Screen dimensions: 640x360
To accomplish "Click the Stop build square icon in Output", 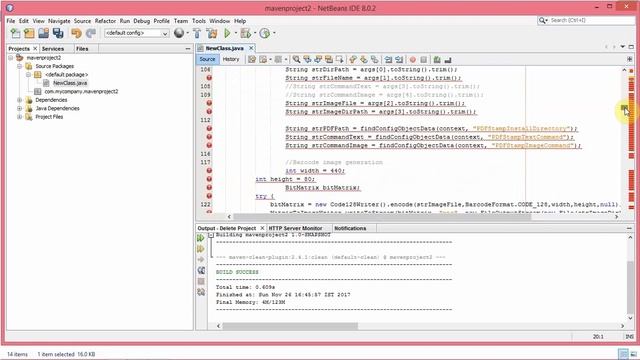I will pyautogui.click(x=201, y=281).
